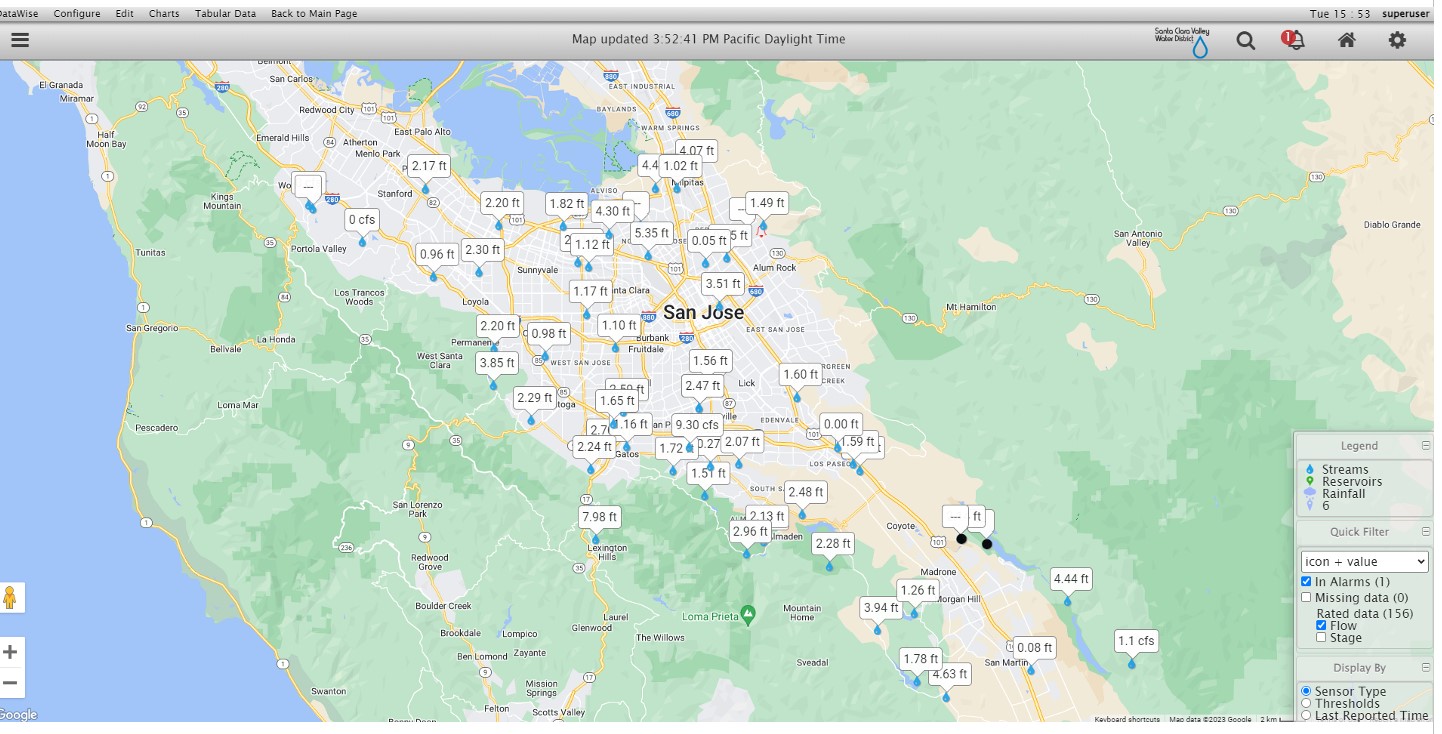Image resolution: width=1442 pixels, height=734 pixels.
Task: Go to the home page icon
Action: point(1347,40)
